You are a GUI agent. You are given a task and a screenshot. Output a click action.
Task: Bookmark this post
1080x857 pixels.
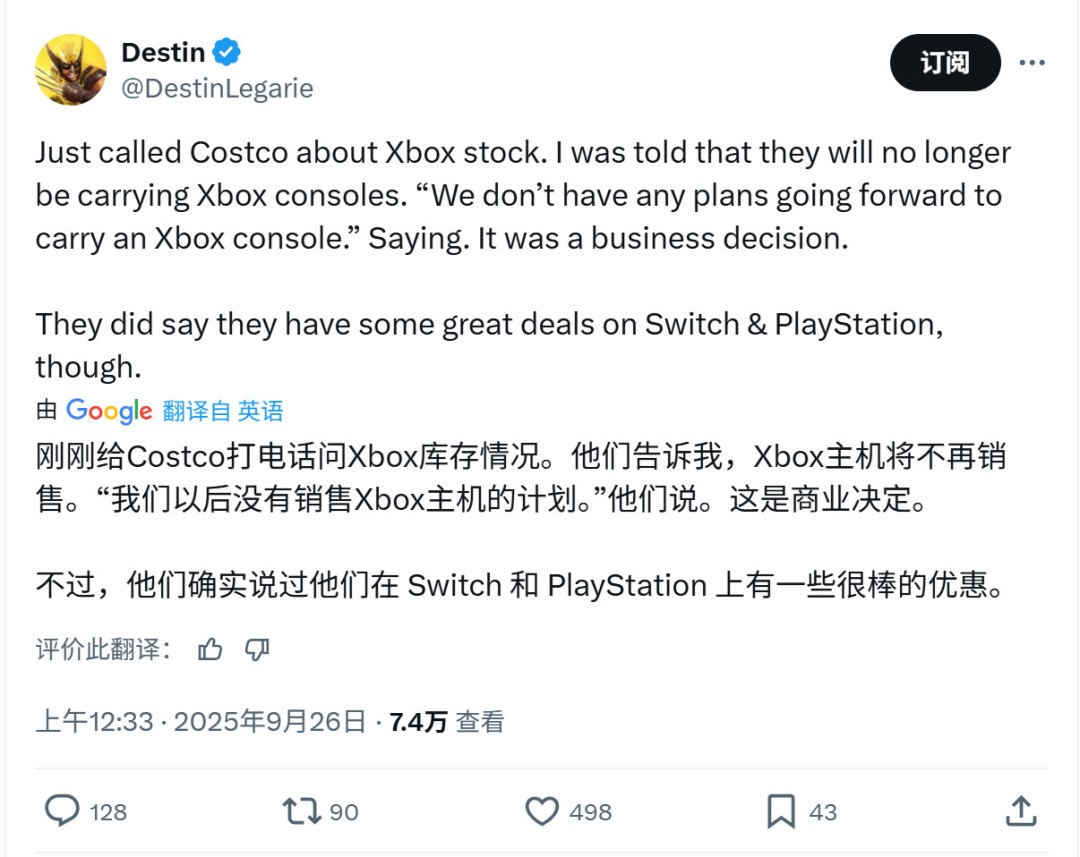tap(781, 811)
